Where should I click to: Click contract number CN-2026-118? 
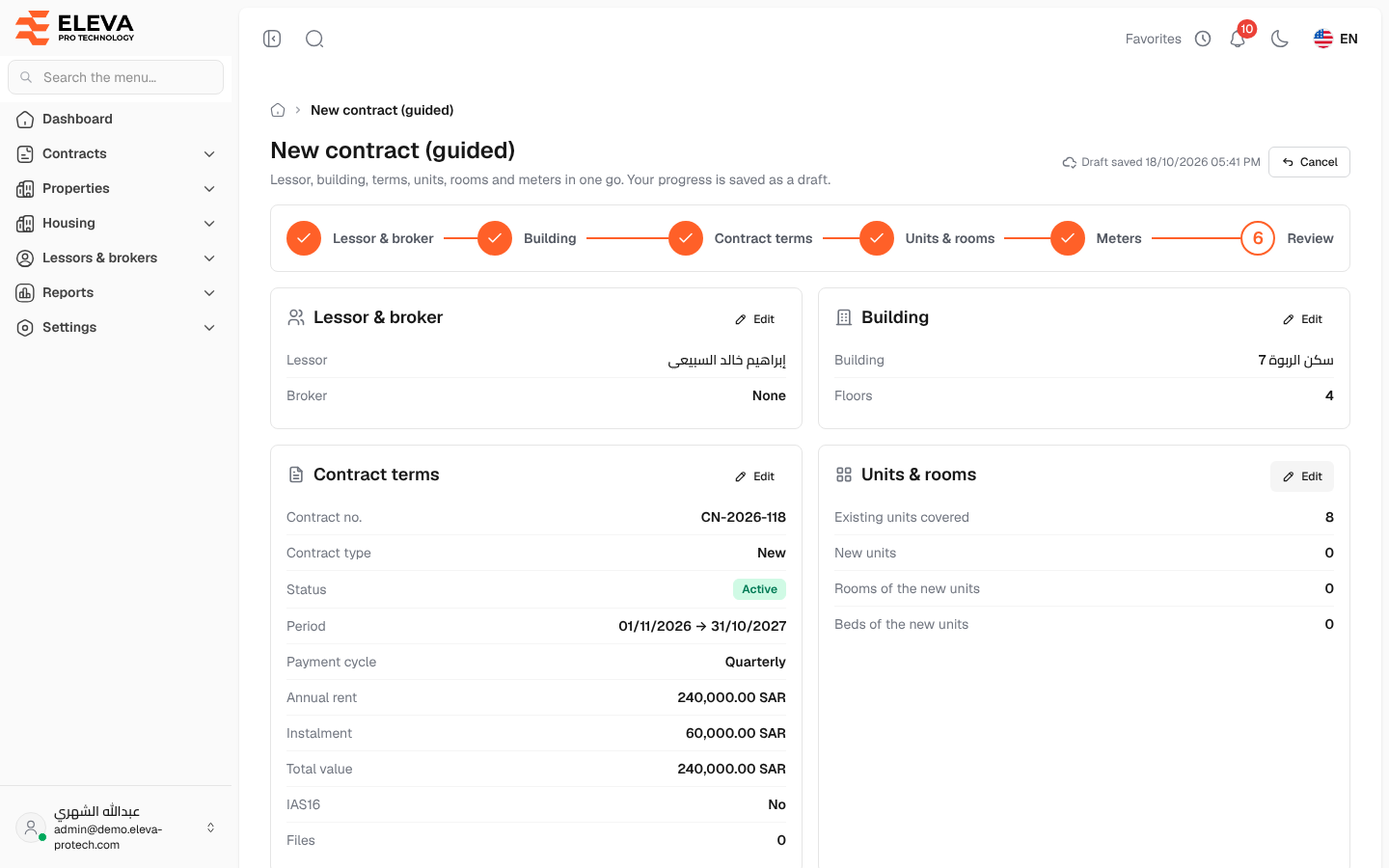(743, 517)
